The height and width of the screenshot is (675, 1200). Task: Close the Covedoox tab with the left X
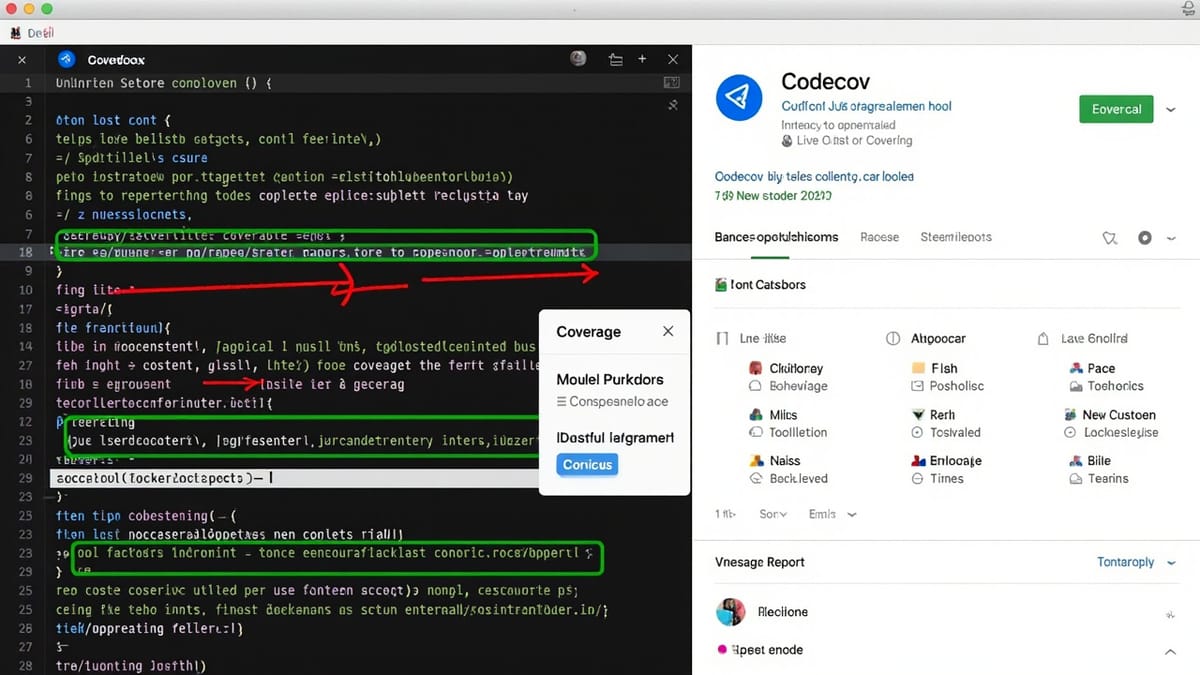(x=22, y=60)
